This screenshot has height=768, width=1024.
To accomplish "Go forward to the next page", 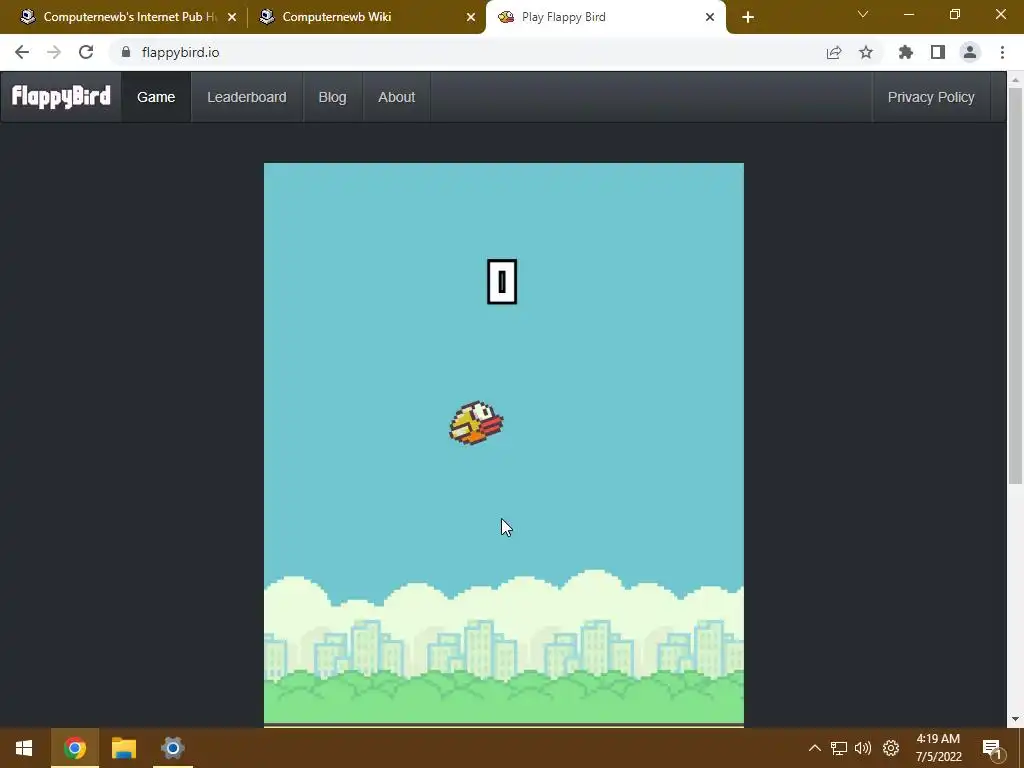I will pos(54,52).
